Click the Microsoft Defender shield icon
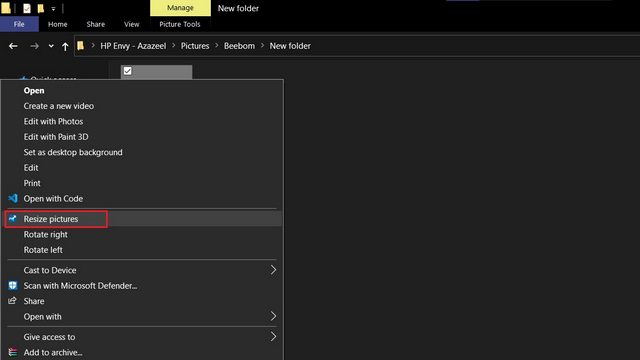The height and width of the screenshot is (360, 640). 13,285
